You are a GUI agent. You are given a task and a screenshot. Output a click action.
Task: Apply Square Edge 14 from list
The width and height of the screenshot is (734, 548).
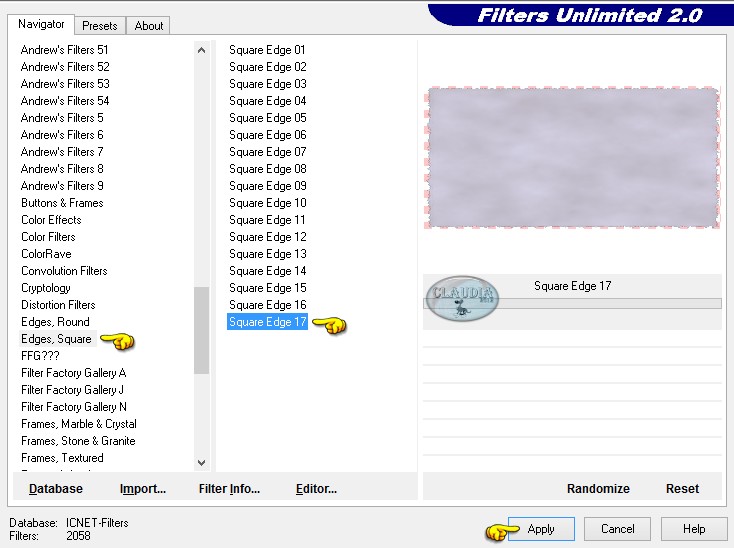tap(268, 271)
